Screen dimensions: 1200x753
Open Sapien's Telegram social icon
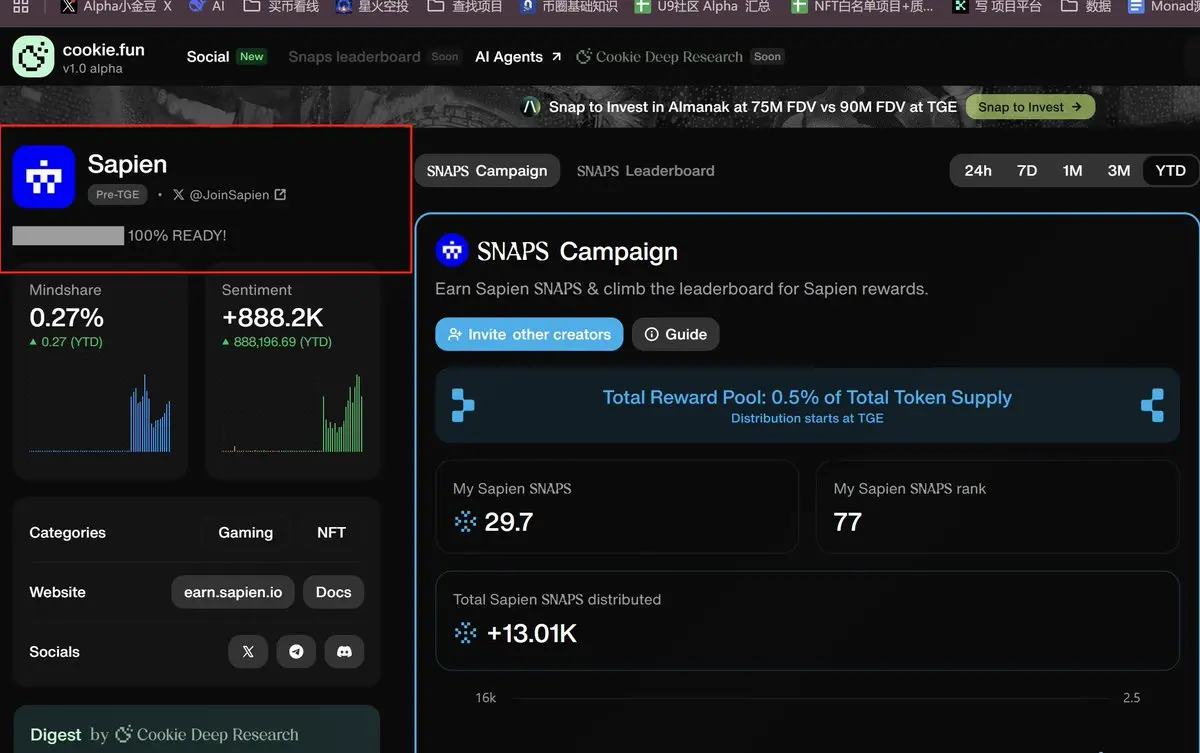point(296,651)
